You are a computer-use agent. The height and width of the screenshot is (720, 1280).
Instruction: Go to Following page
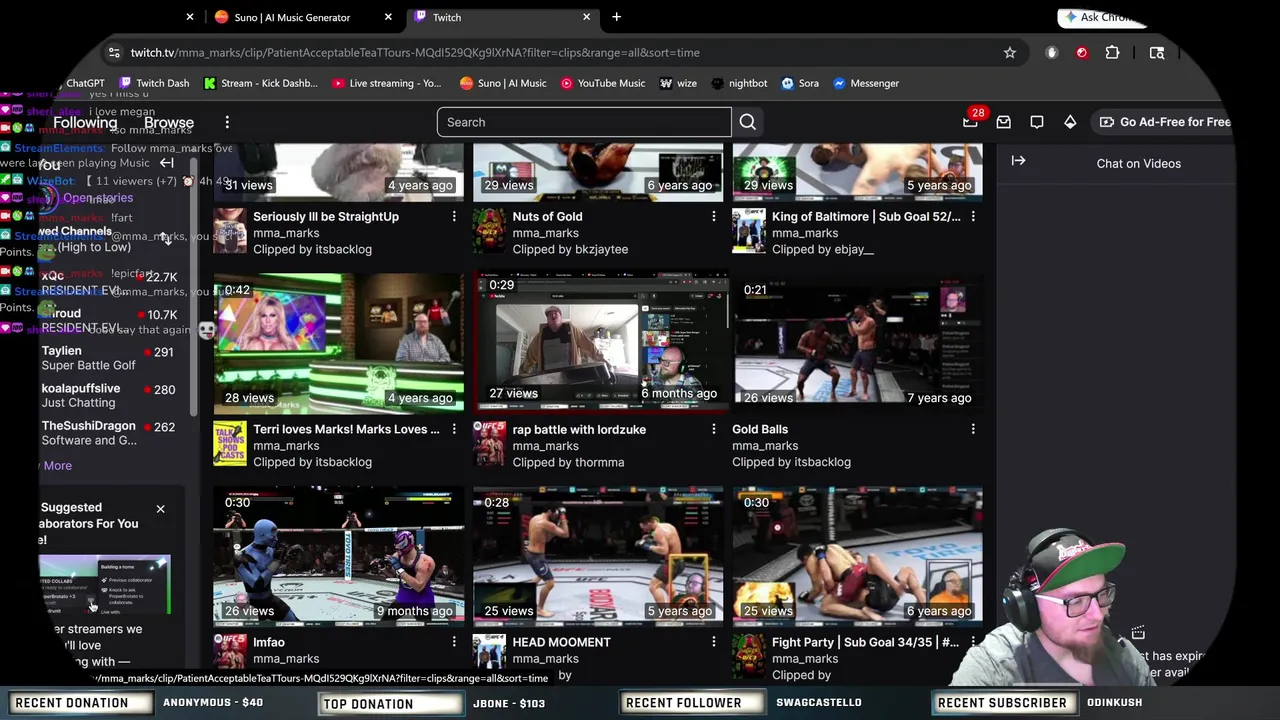pyautogui.click(x=85, y=122)
